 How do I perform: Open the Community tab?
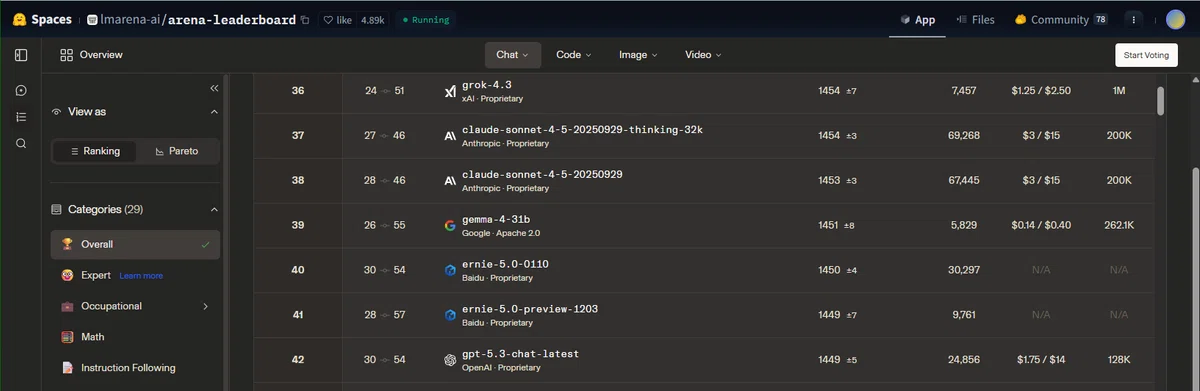pyautogui.click(x=1061, y=19)
